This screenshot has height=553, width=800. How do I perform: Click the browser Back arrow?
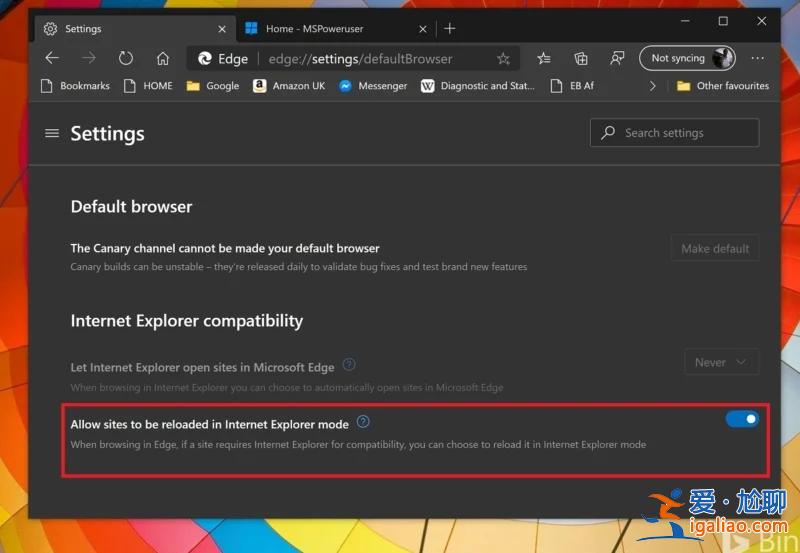click(52, 58)
